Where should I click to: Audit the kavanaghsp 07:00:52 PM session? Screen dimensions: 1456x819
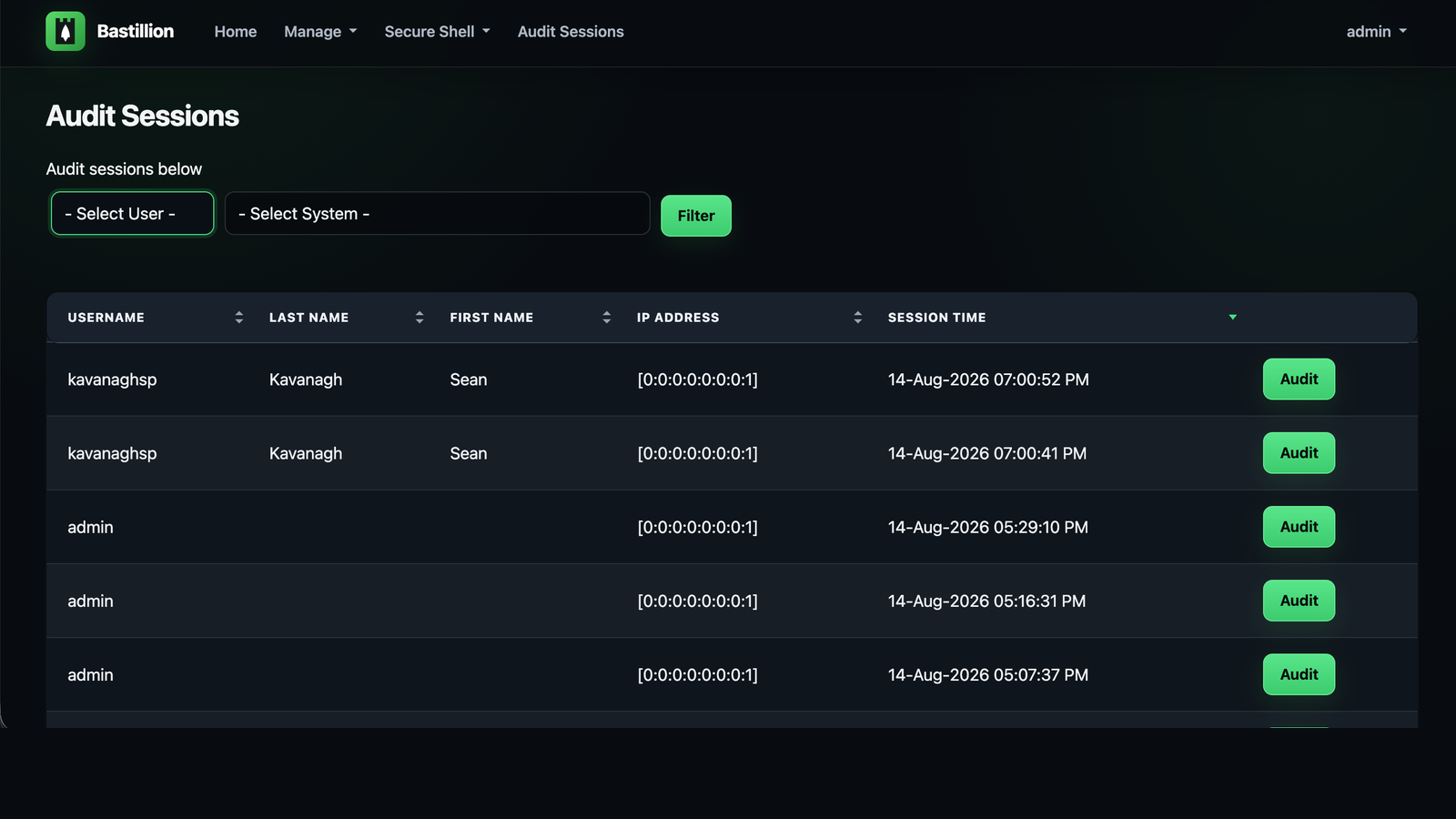(1299, 379)
